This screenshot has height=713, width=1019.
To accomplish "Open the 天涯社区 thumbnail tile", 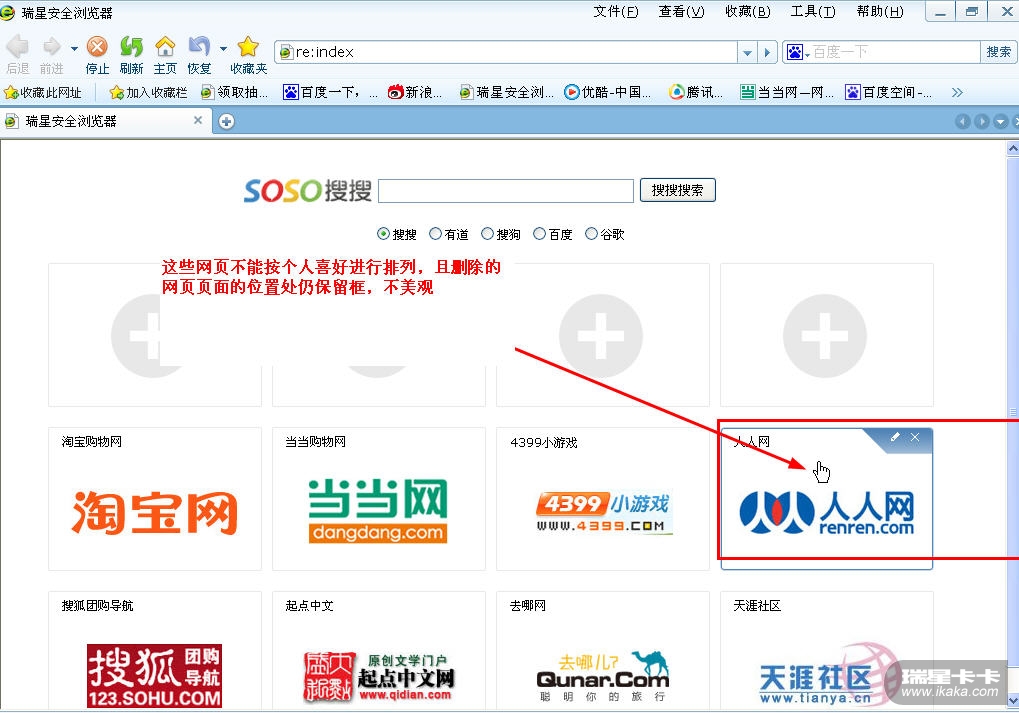I will coord(827,650).
